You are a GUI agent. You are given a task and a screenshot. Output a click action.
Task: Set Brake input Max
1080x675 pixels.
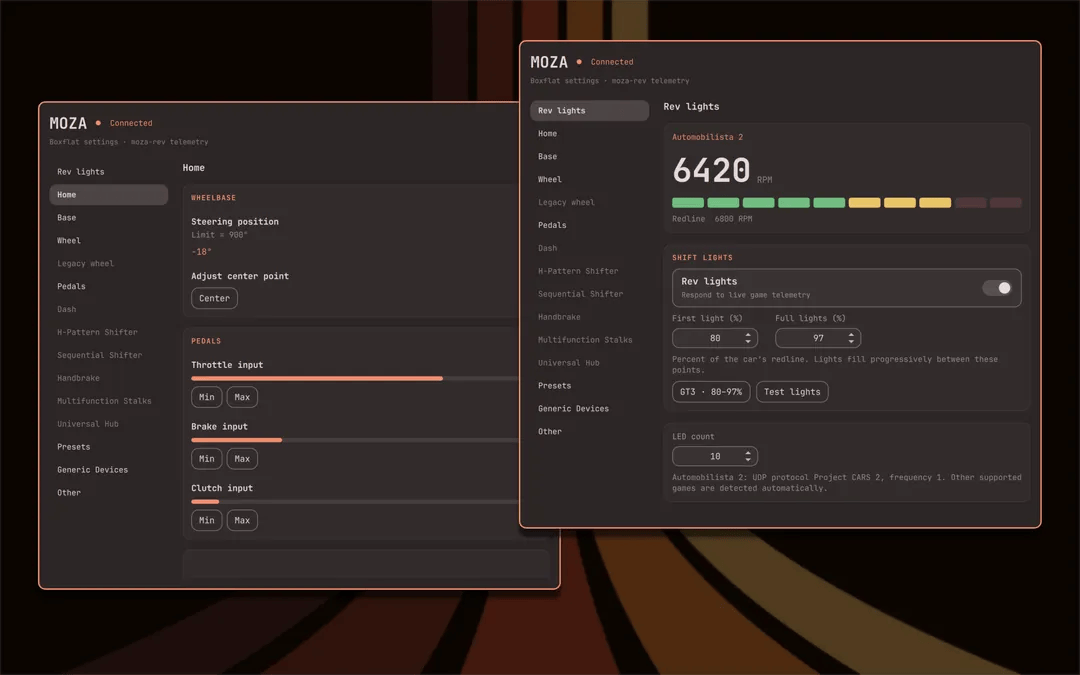point(242,459)
